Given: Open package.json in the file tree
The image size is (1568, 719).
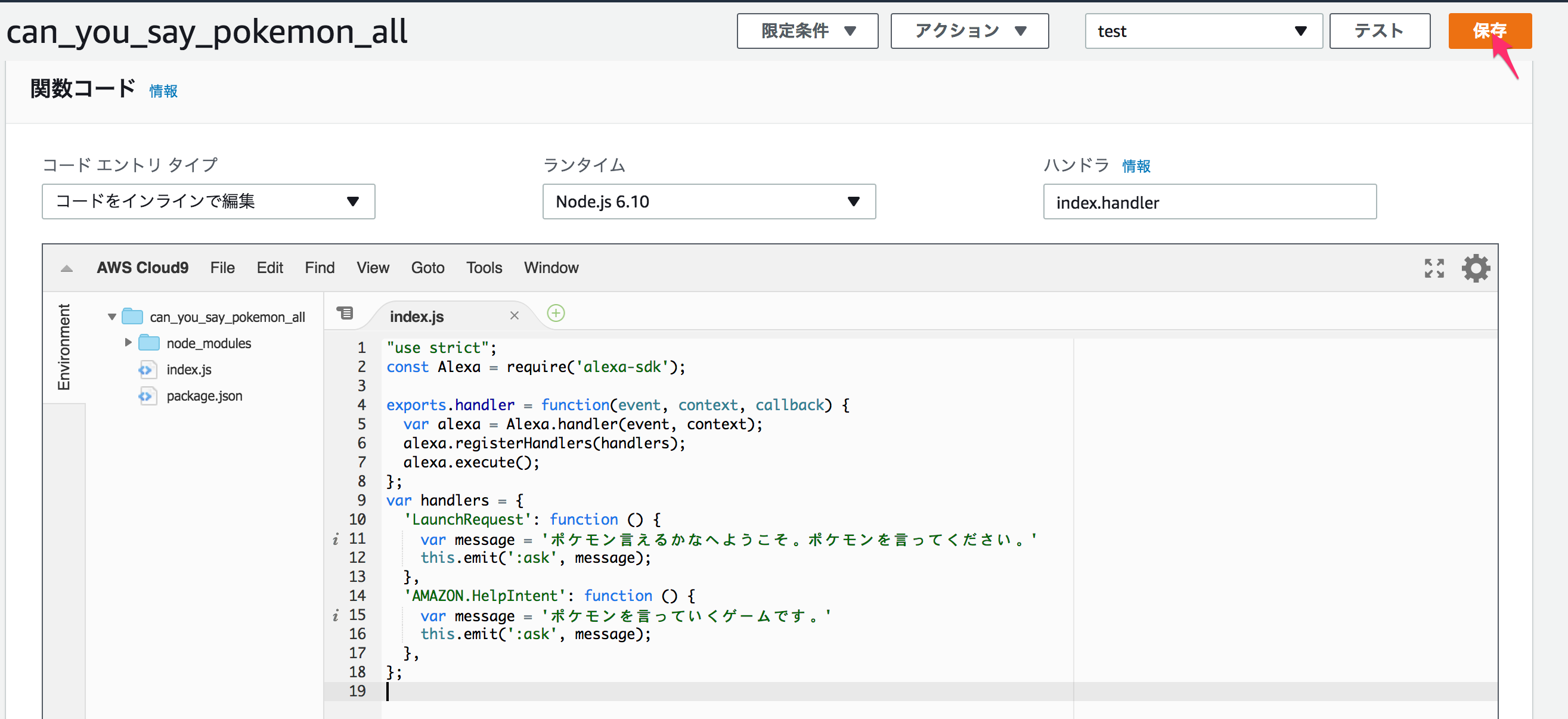Looking at the screenshot, I should pyautogui.click(x=204, y=396).
